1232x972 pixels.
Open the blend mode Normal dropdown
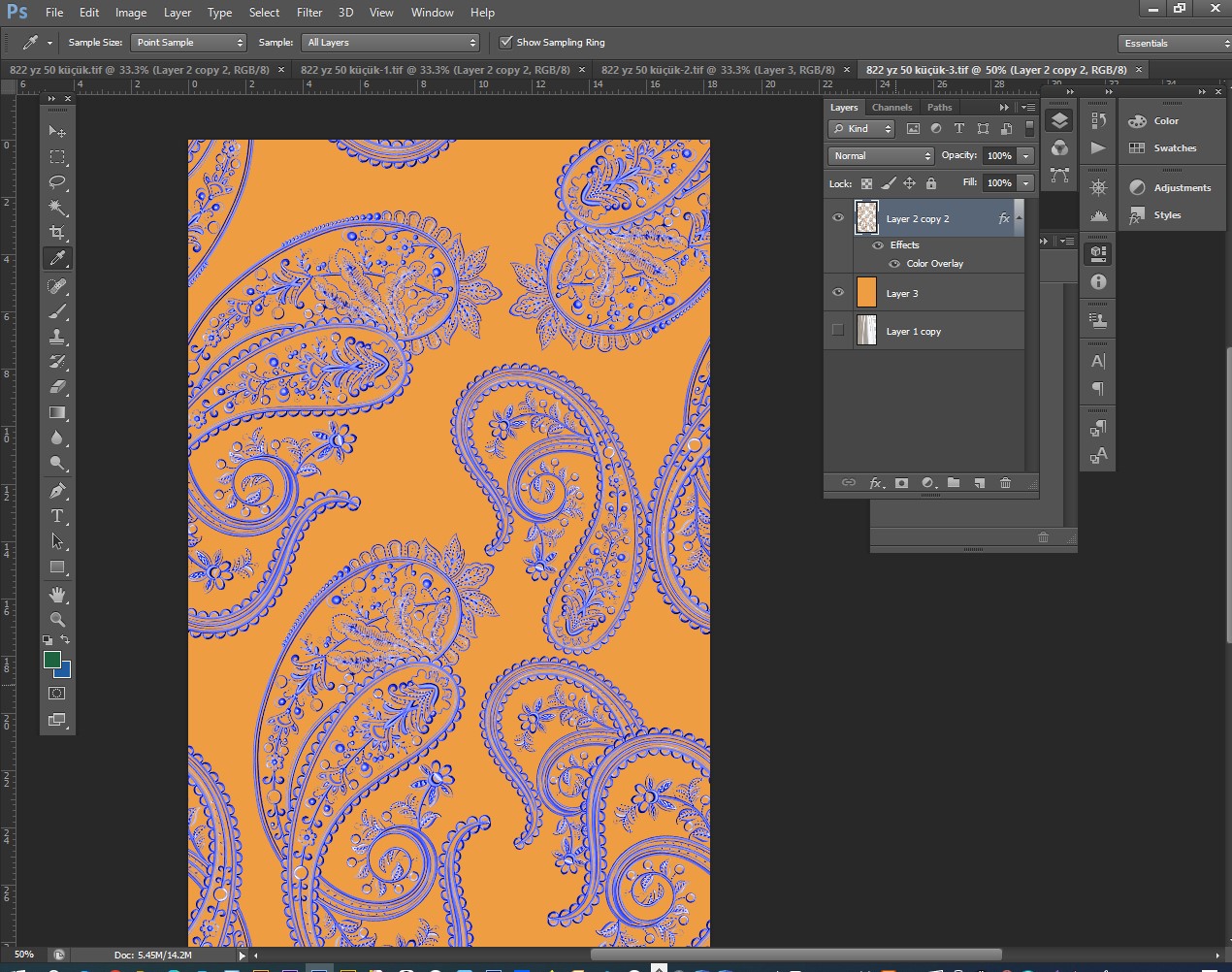(x=881, y=156)
